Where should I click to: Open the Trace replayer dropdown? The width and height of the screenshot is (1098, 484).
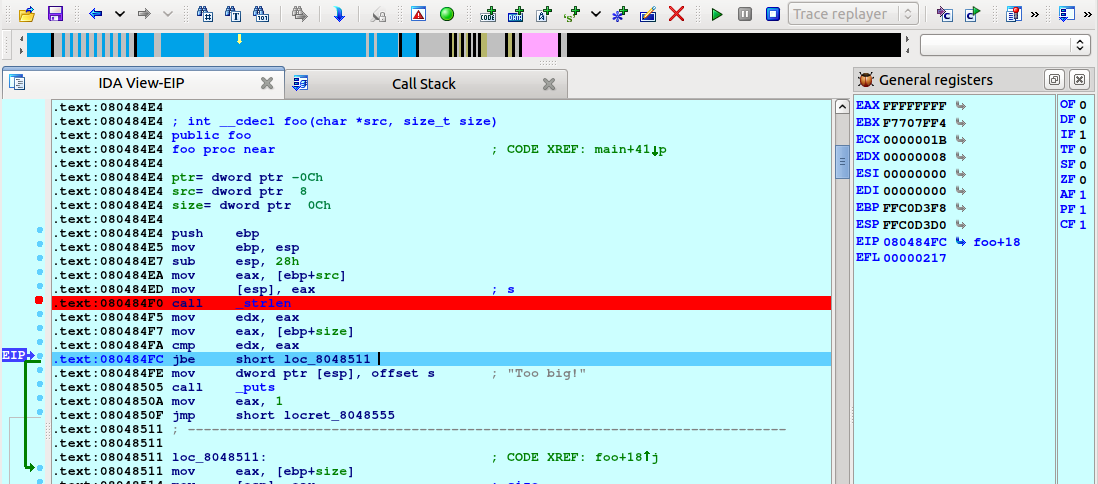click(x=853, y=14)
